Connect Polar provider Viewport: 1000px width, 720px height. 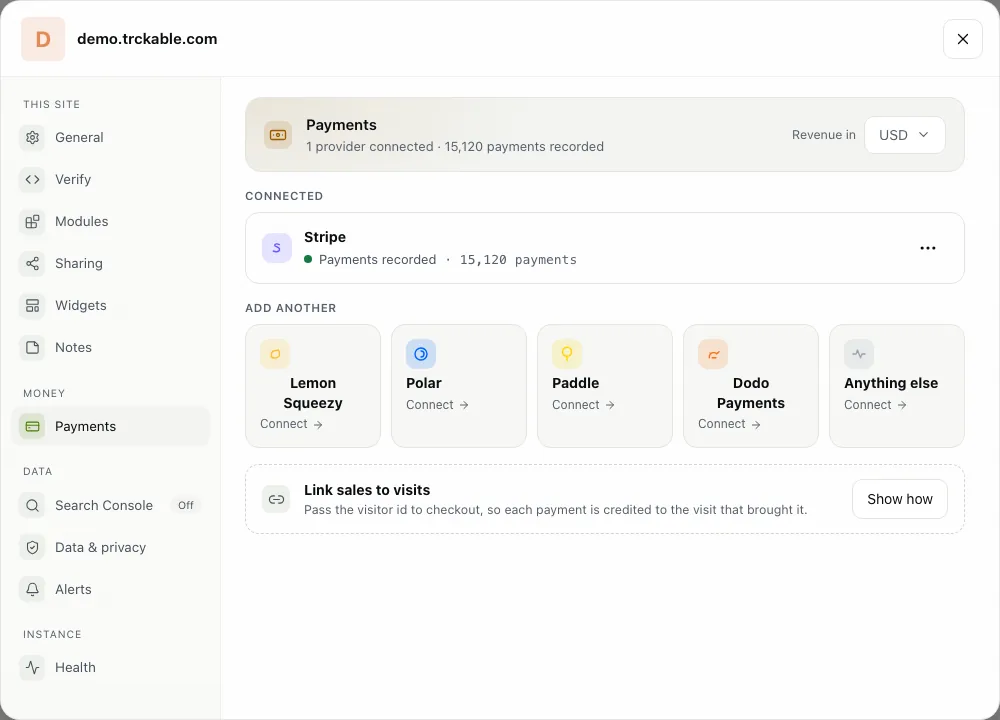point(459,386)
